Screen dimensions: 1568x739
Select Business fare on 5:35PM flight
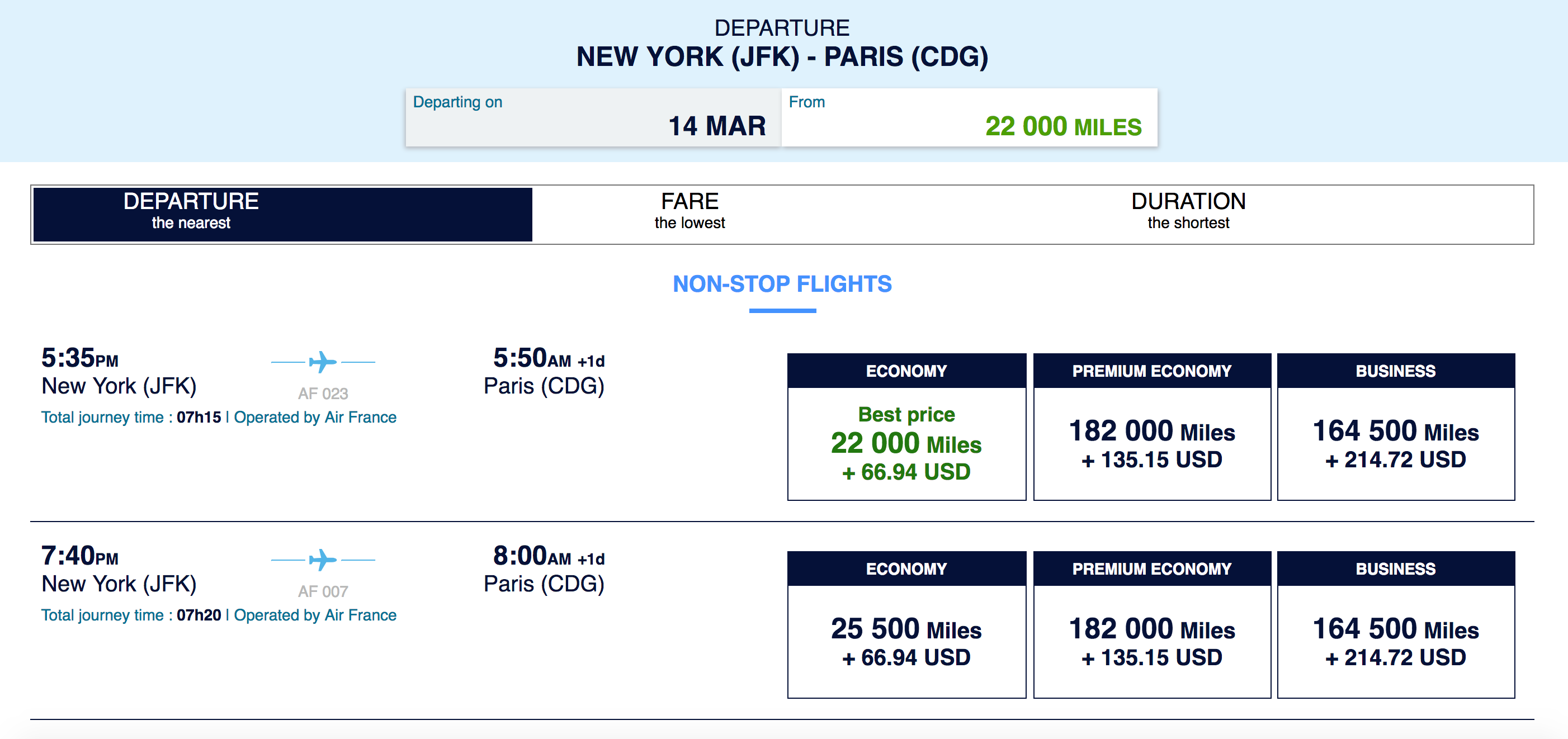tap(1395, 443)
